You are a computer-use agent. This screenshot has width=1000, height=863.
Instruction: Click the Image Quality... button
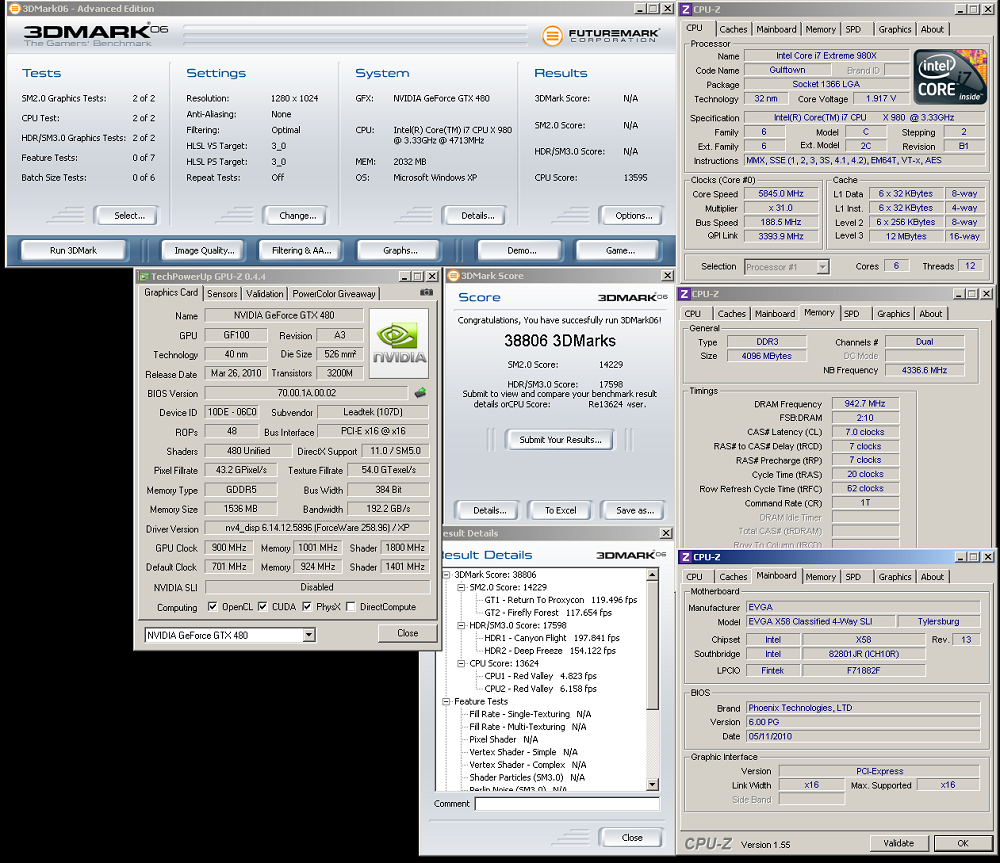204,251
